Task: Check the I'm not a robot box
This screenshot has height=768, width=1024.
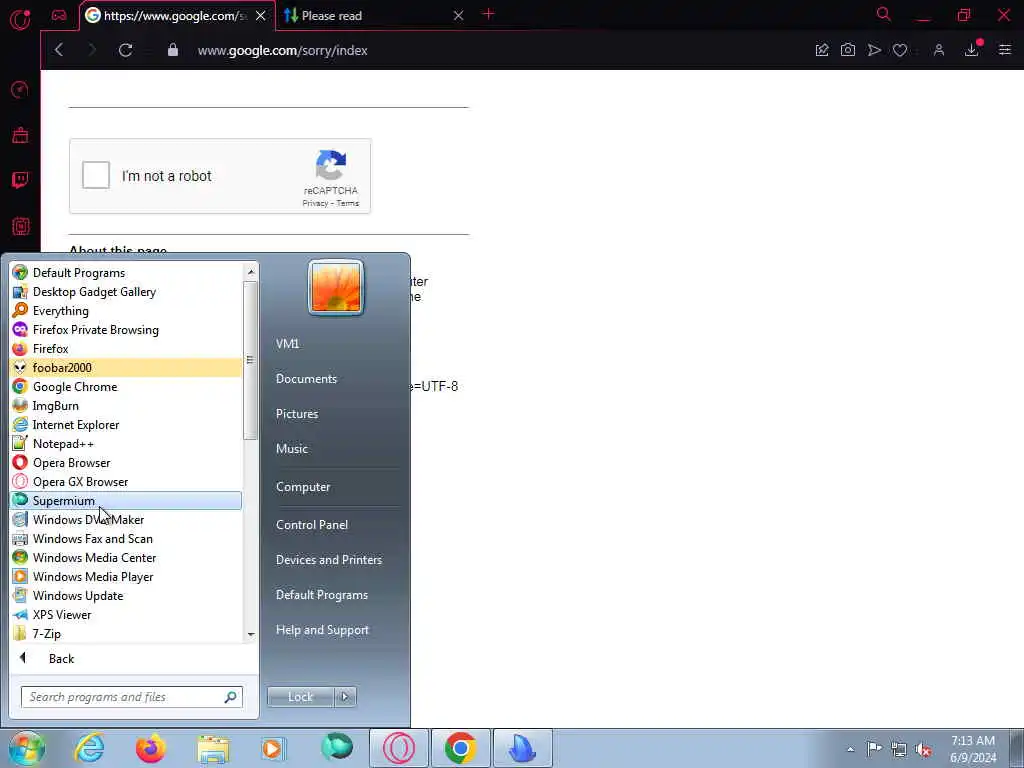Action: [x=96, y=175]
